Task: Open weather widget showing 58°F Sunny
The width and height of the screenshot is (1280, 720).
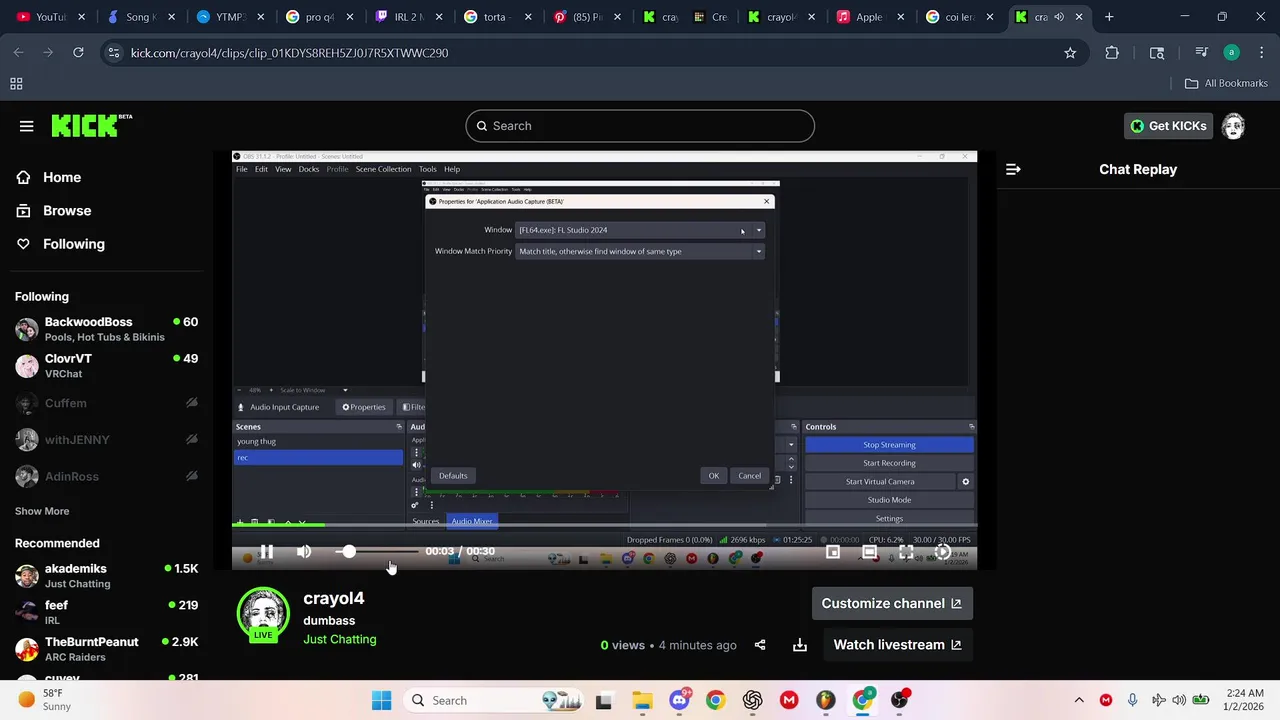Action: pos(45,700)
